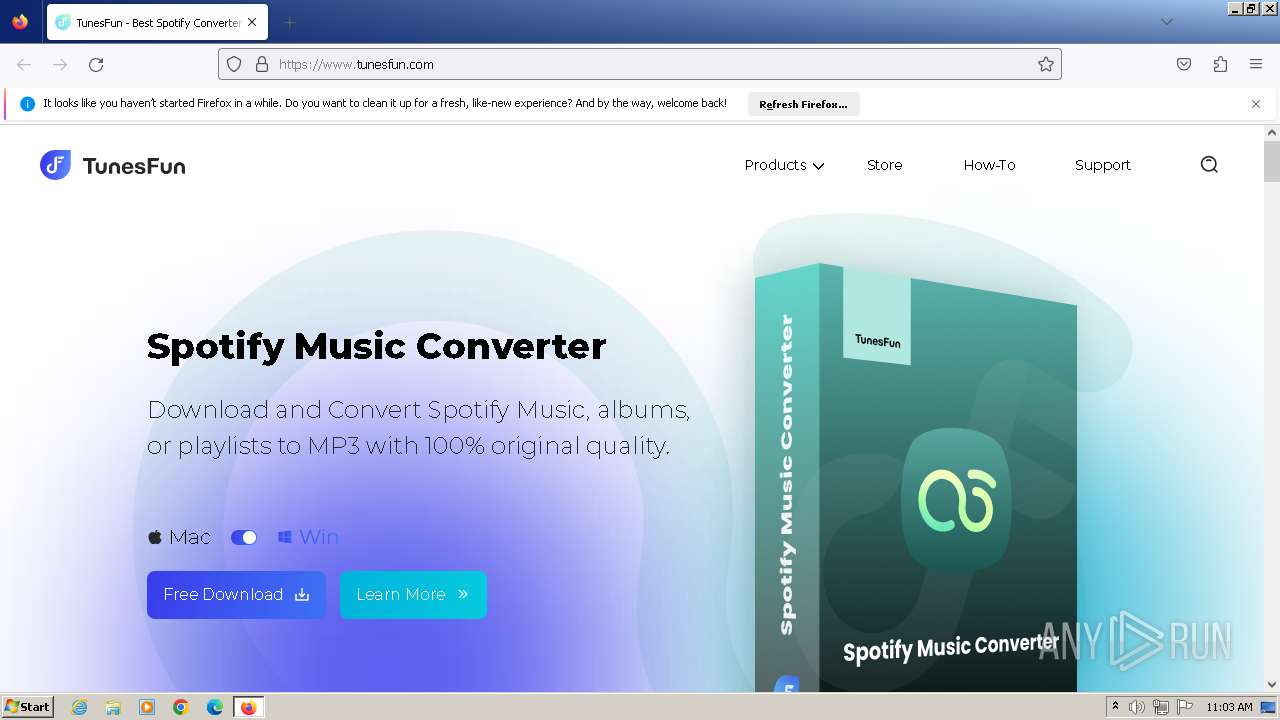Toggle the Mac/Win platform switch

click(x=244, y=537)
